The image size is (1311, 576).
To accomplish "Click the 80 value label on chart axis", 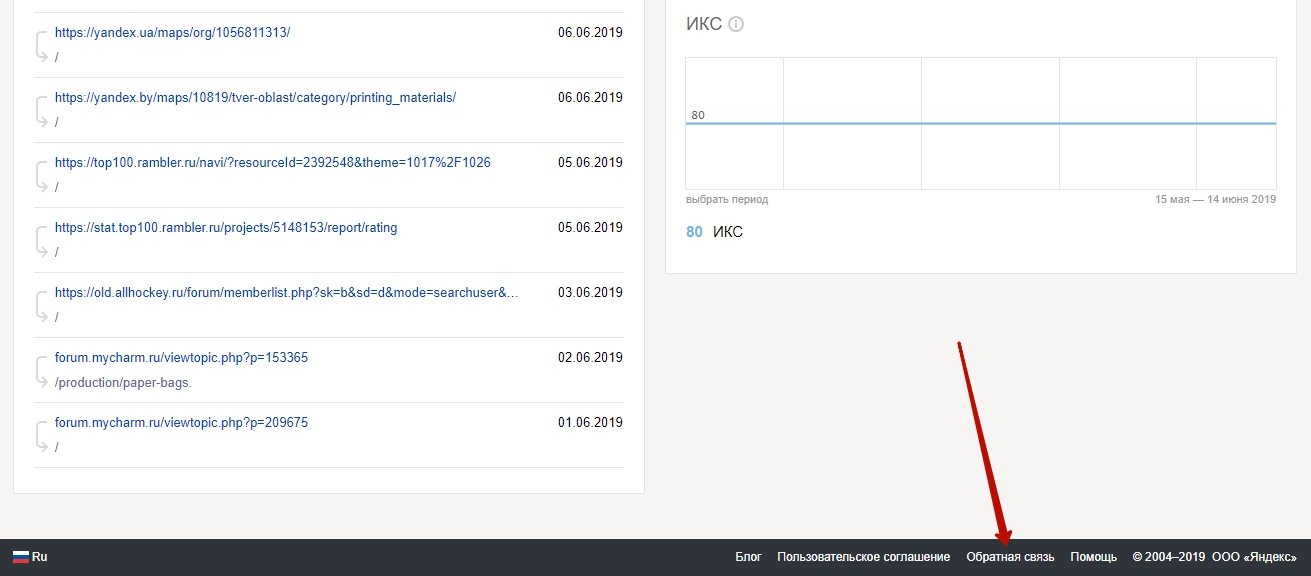I will 698,115.
